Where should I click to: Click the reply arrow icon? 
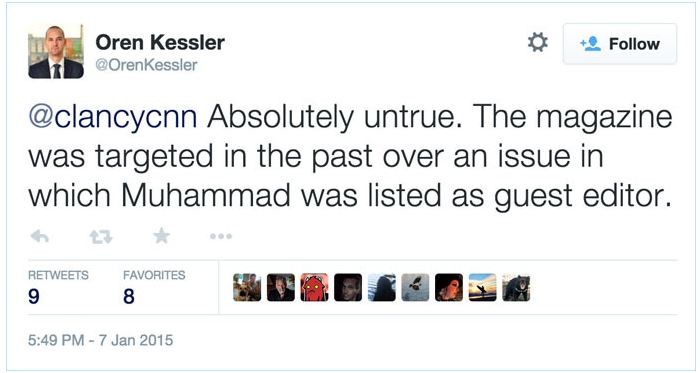point(39,236)
